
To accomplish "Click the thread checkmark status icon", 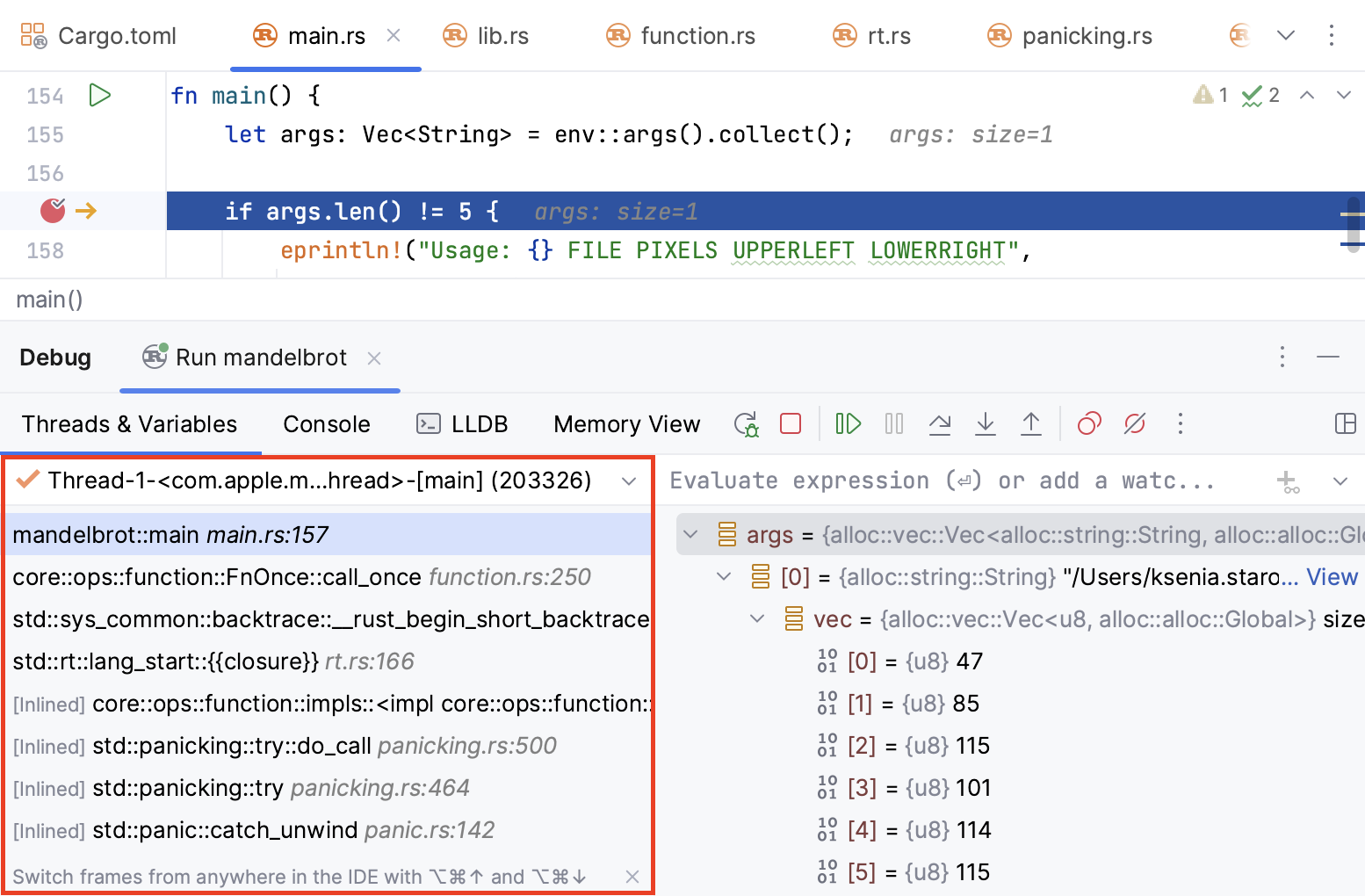I will point(28,480).
